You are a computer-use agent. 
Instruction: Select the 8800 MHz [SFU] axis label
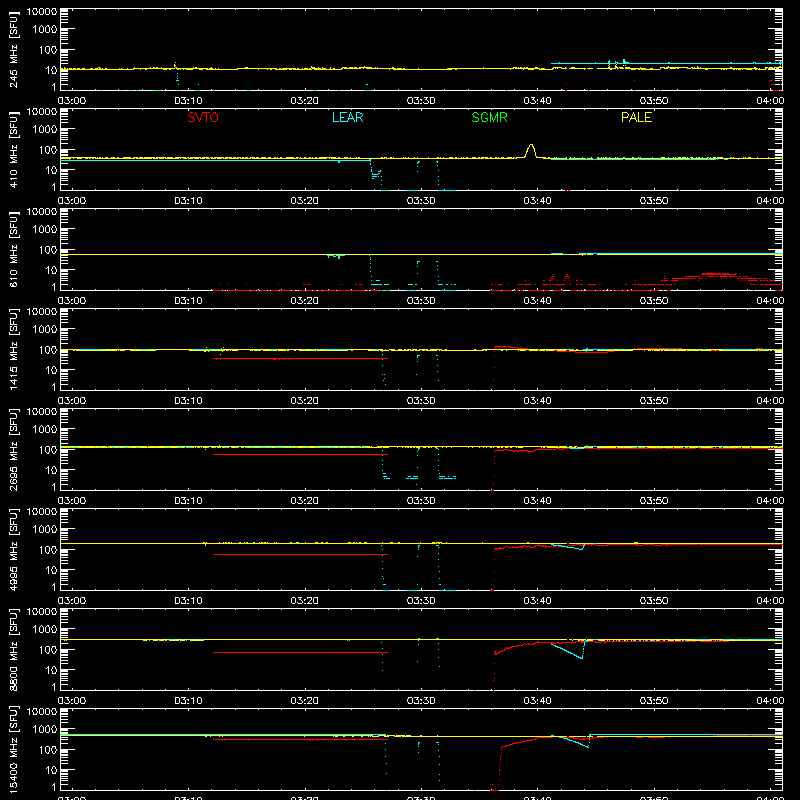click(x=13, y=649)
